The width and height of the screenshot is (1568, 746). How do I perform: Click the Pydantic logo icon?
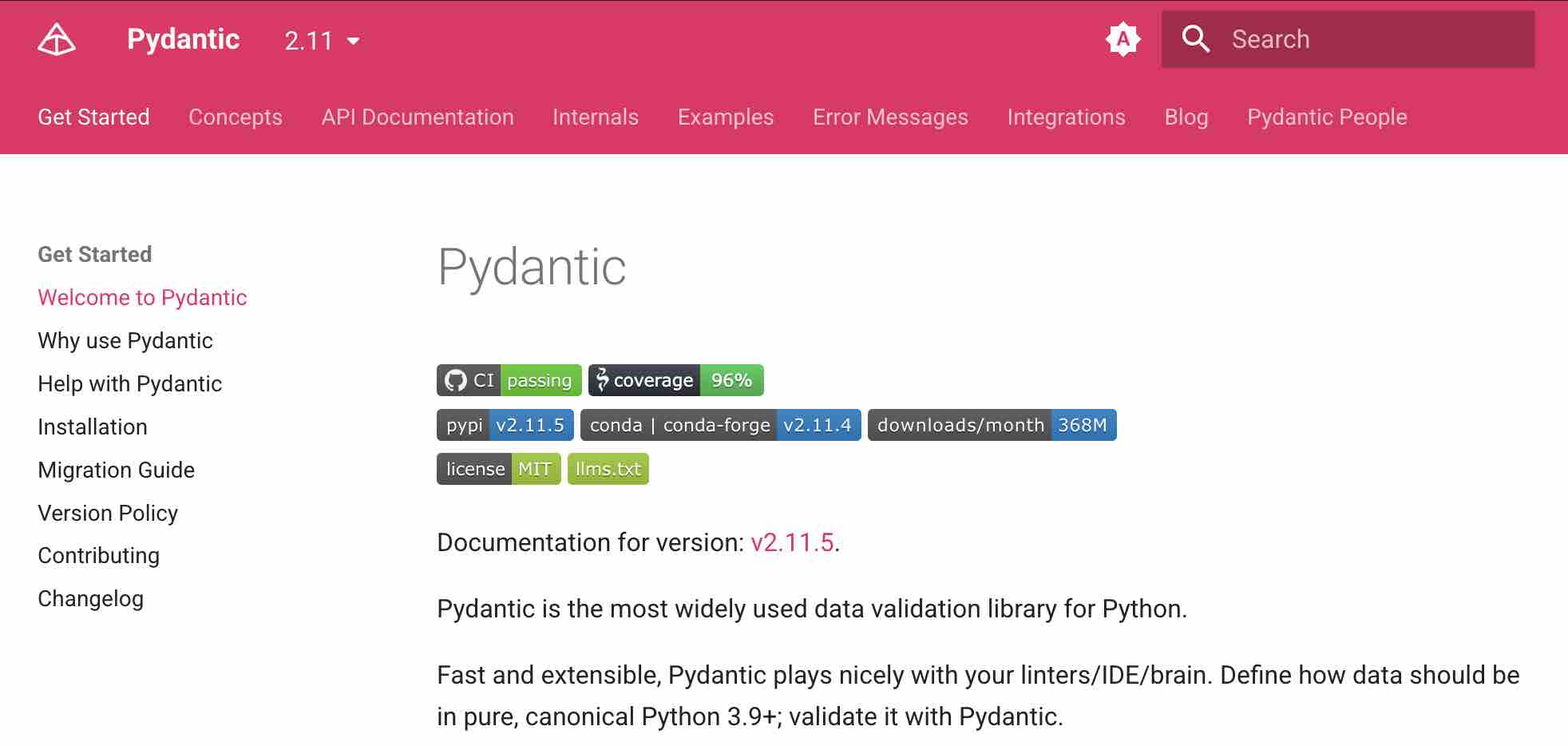coord(57,39)
